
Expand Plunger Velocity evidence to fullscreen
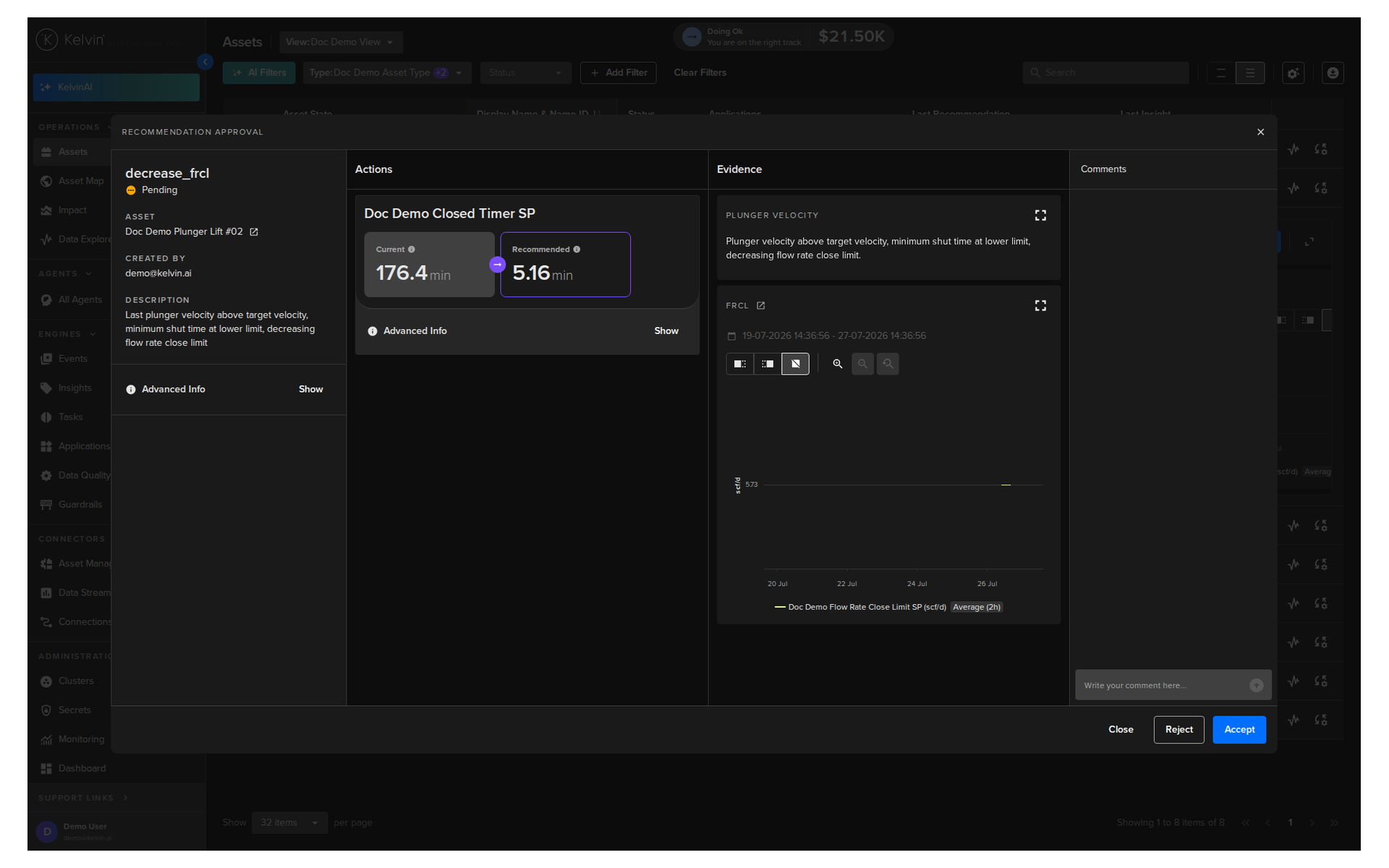click(1040, 216)
